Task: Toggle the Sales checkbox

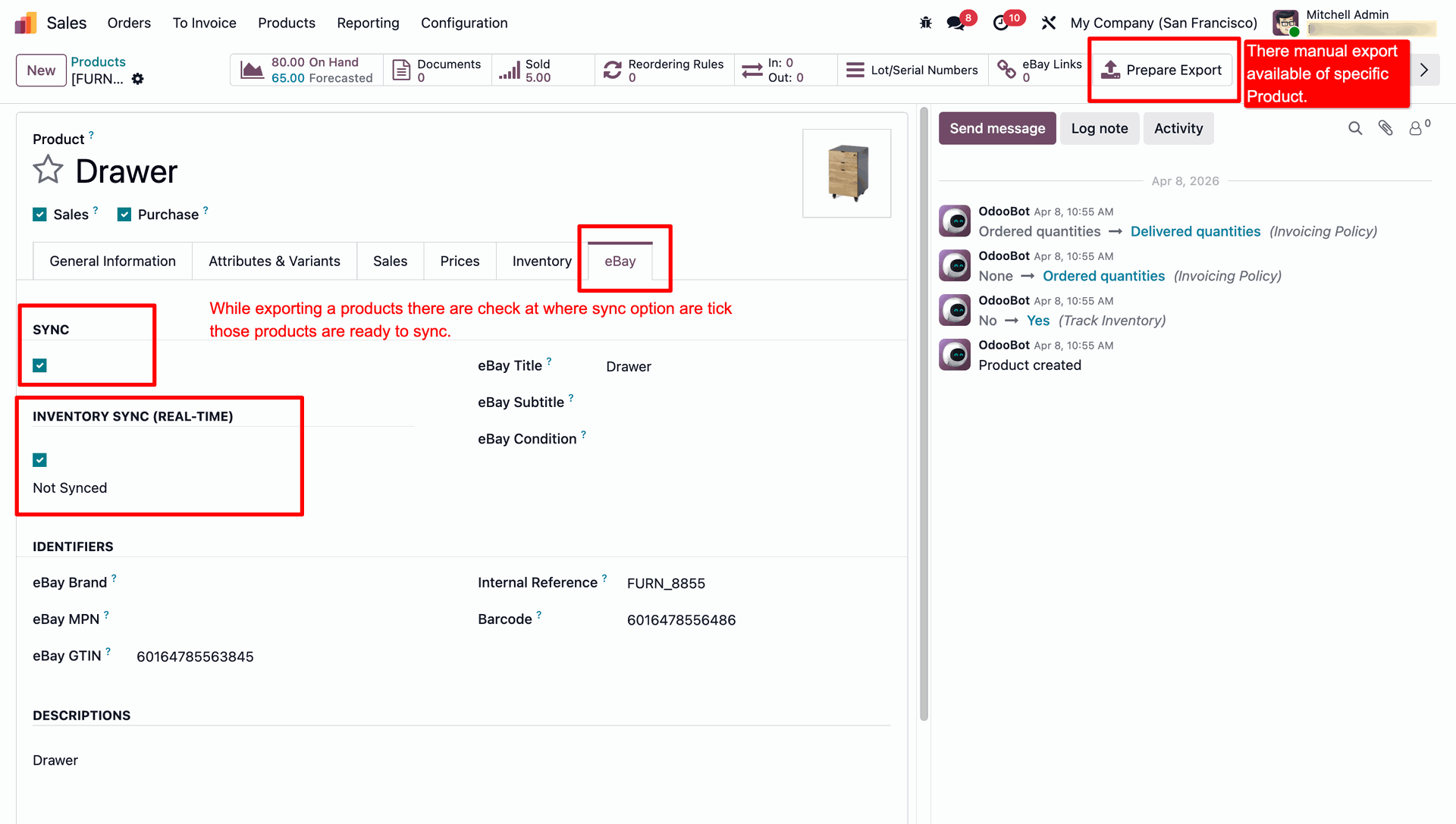Action: click(x=40, y=215)
